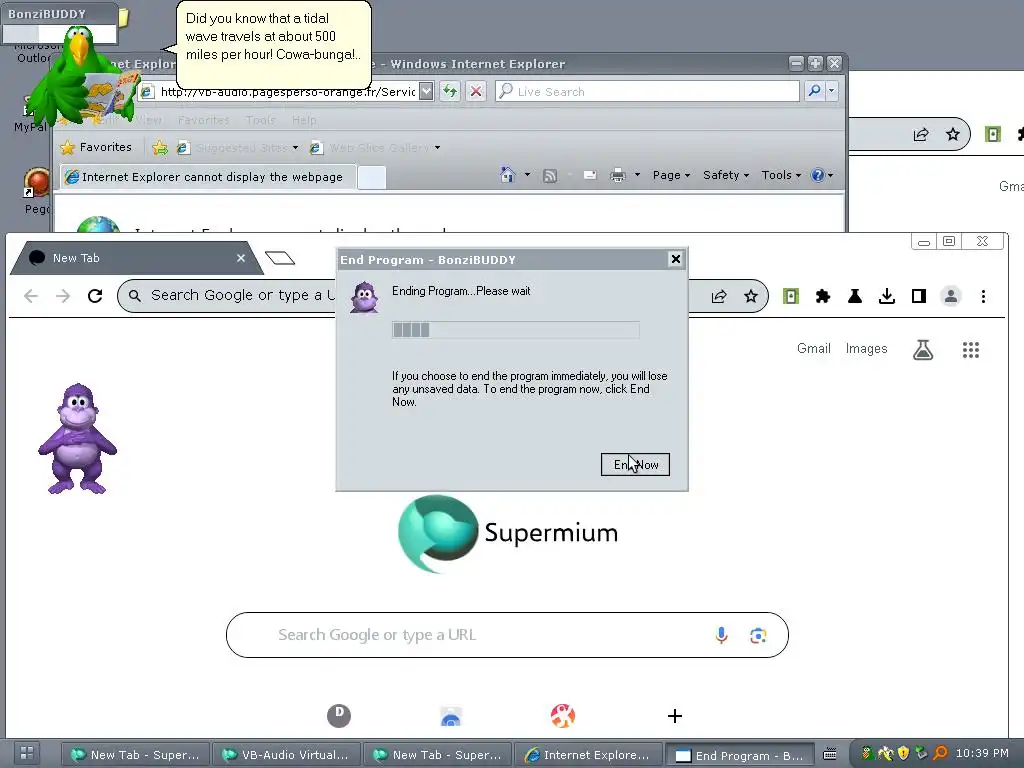The image size is (1024, 768).
Task: Open the Page dropdown in IE command bar
Action: pyautogui.click(x=671, y=175)
